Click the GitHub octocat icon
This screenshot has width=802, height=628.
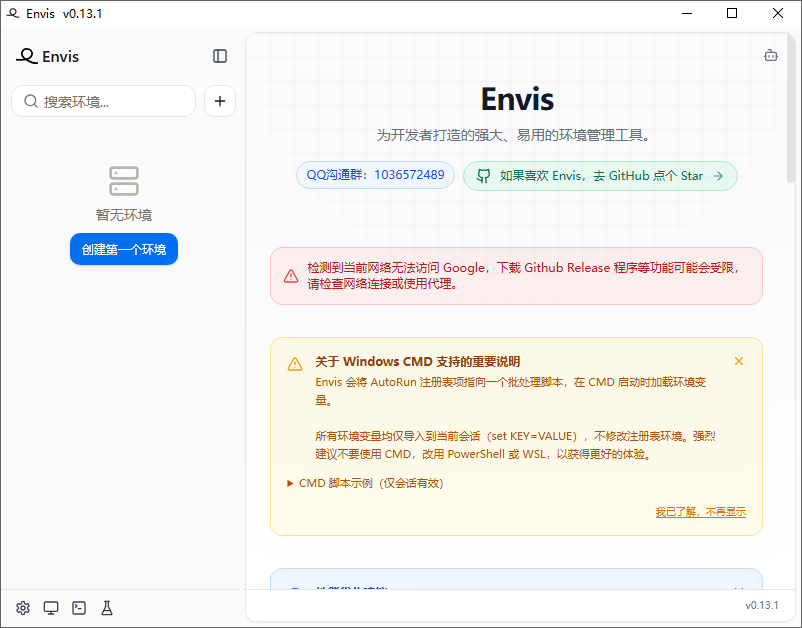(483, 176)
